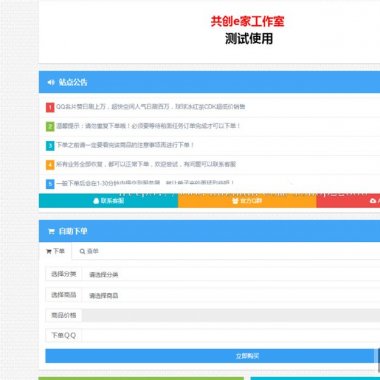Select announcement 1 about QQ名片赞
380x380 pixels.
click(151, 107)
